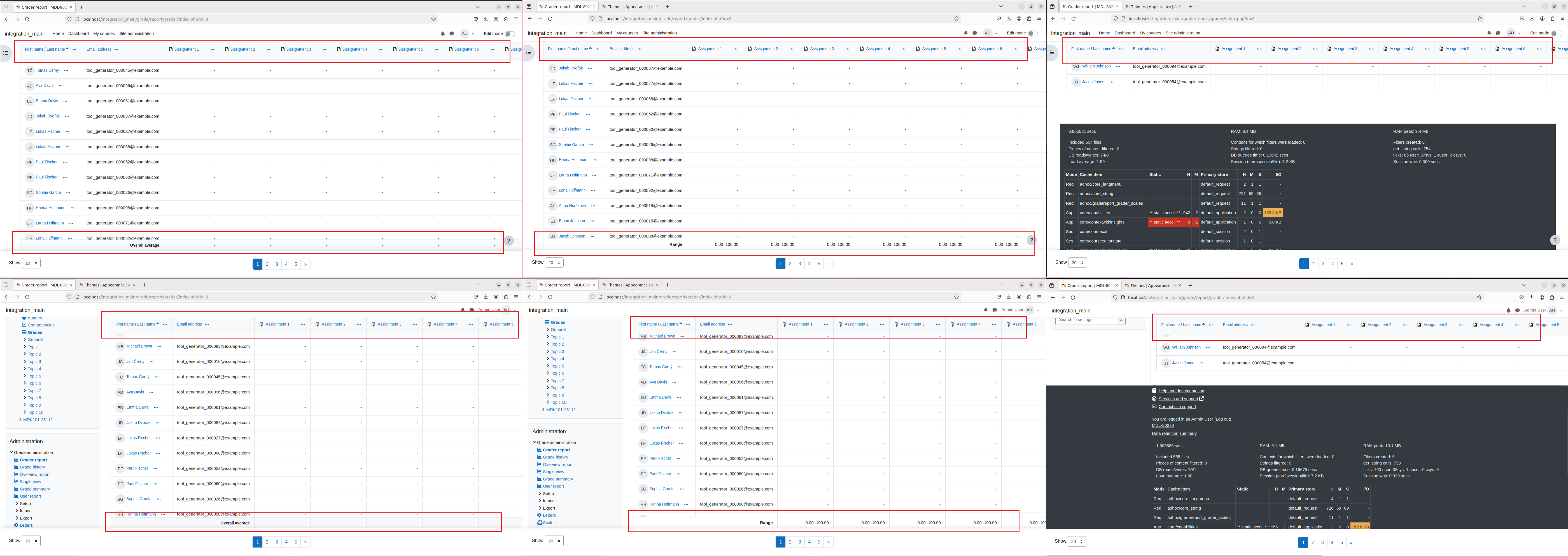Open Assignment 3 actions menu in top-right window
Viewport: 1568px width, 560px height.
click(x=1371, y=49)
